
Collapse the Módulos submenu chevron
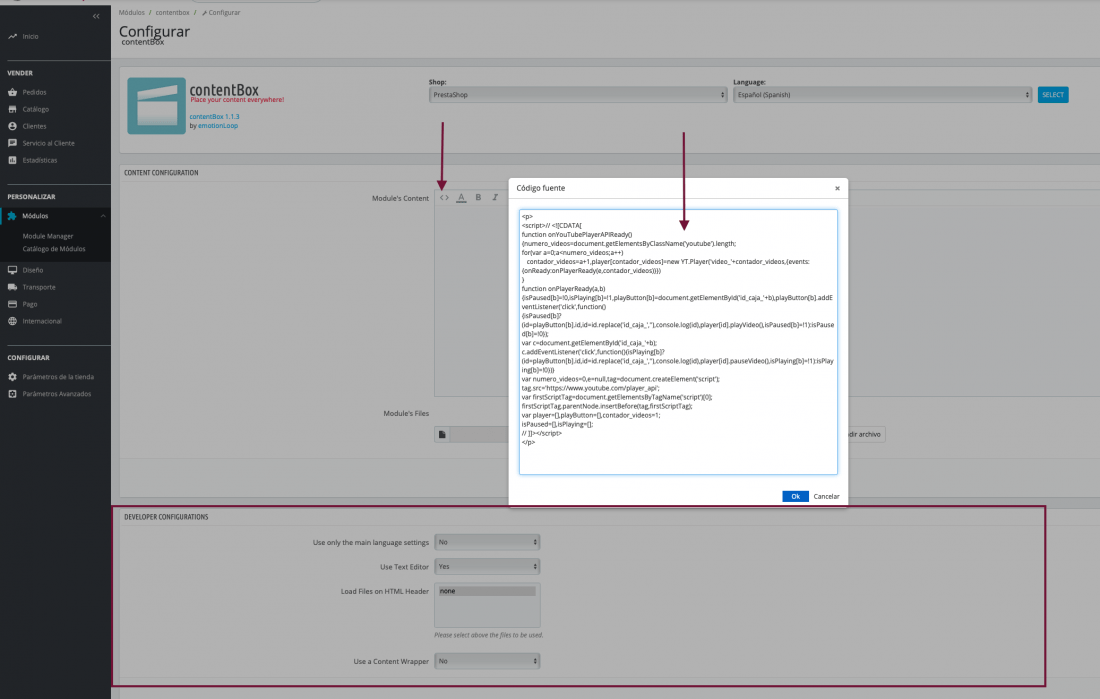tap(103, 216)
